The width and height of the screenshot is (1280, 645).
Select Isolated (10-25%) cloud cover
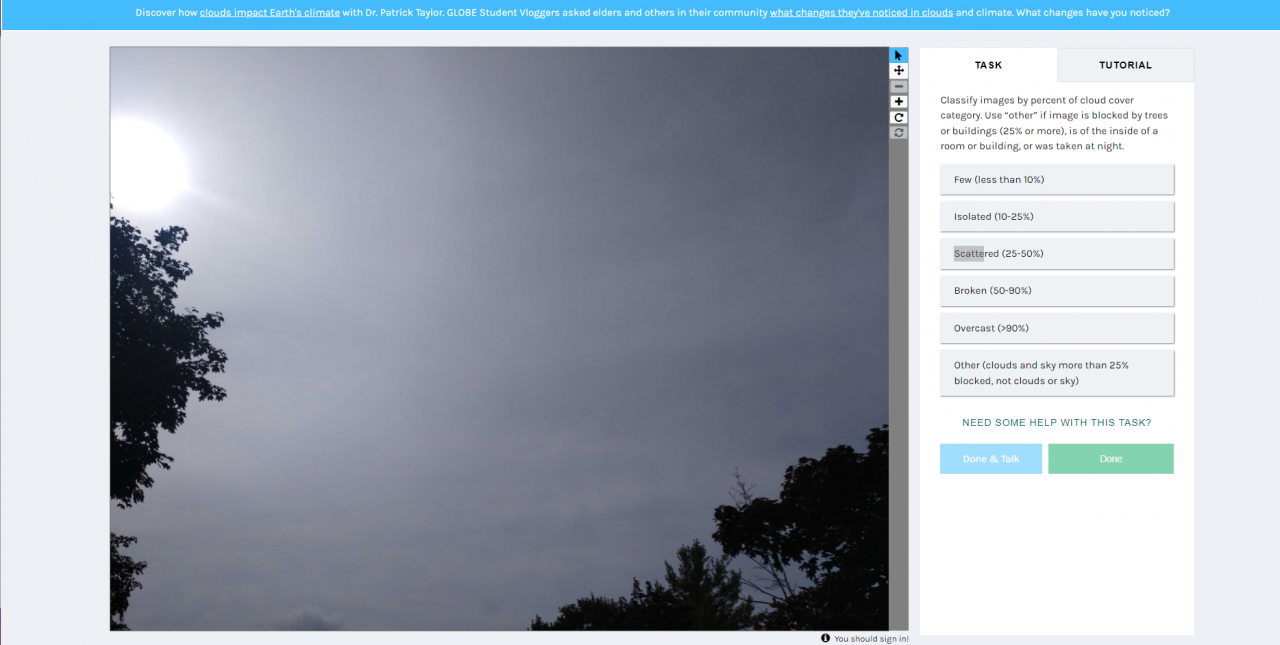[1057, 217]
